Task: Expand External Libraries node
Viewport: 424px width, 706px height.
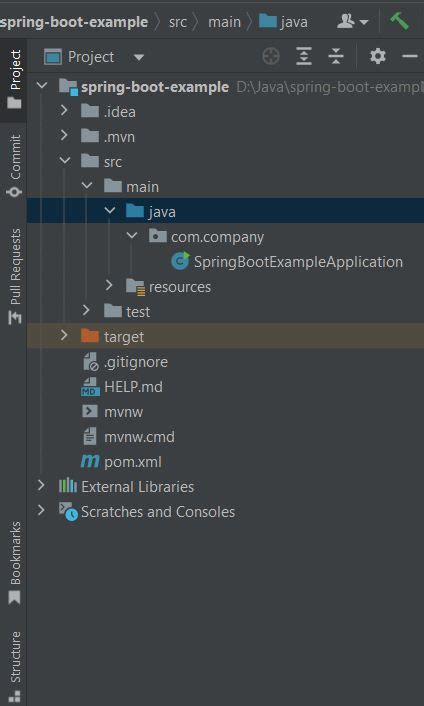Action: click(x=41, y=485)
